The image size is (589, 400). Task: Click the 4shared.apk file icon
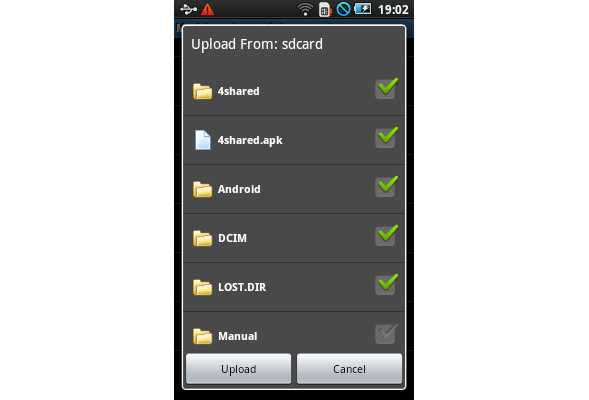pyautogui.click(x=202, y=140)
